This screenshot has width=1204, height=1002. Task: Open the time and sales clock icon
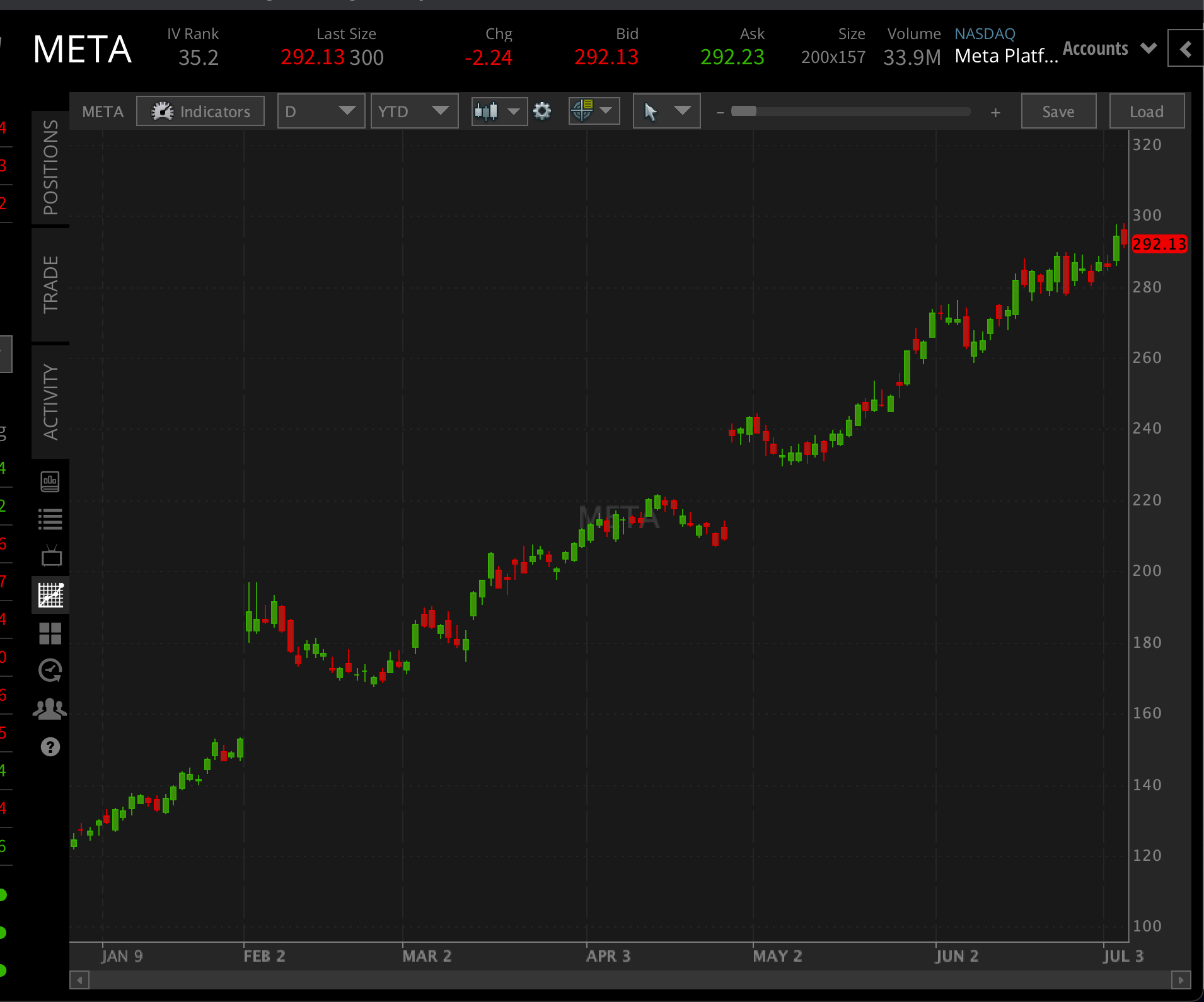pos(50,670)
